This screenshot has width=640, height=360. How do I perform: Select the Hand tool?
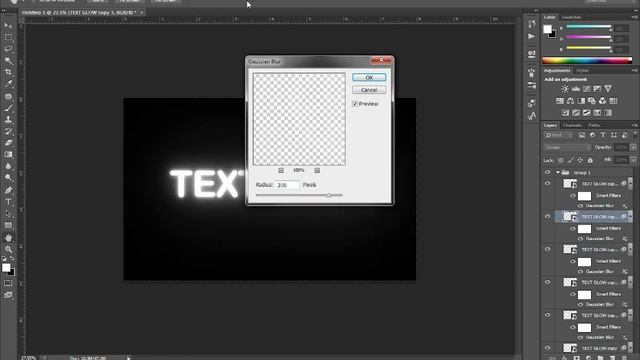point(8,238)
